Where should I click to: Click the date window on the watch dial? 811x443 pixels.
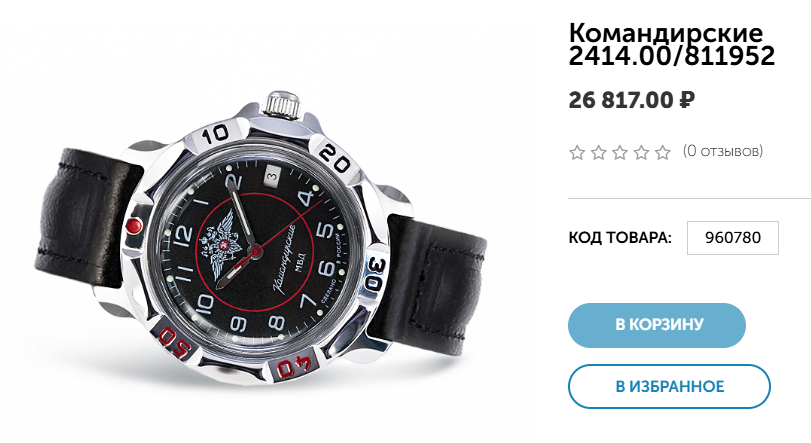click(x=271, y=176)
